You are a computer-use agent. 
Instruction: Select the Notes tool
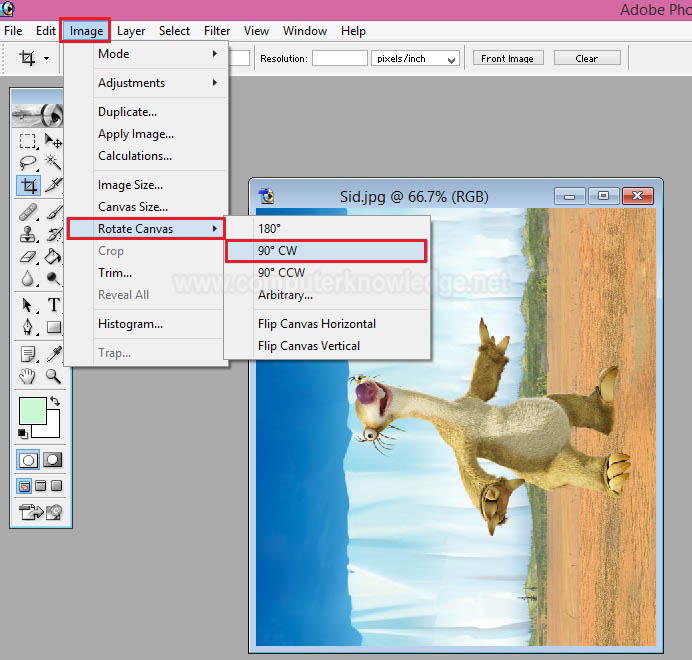[28, 354]
